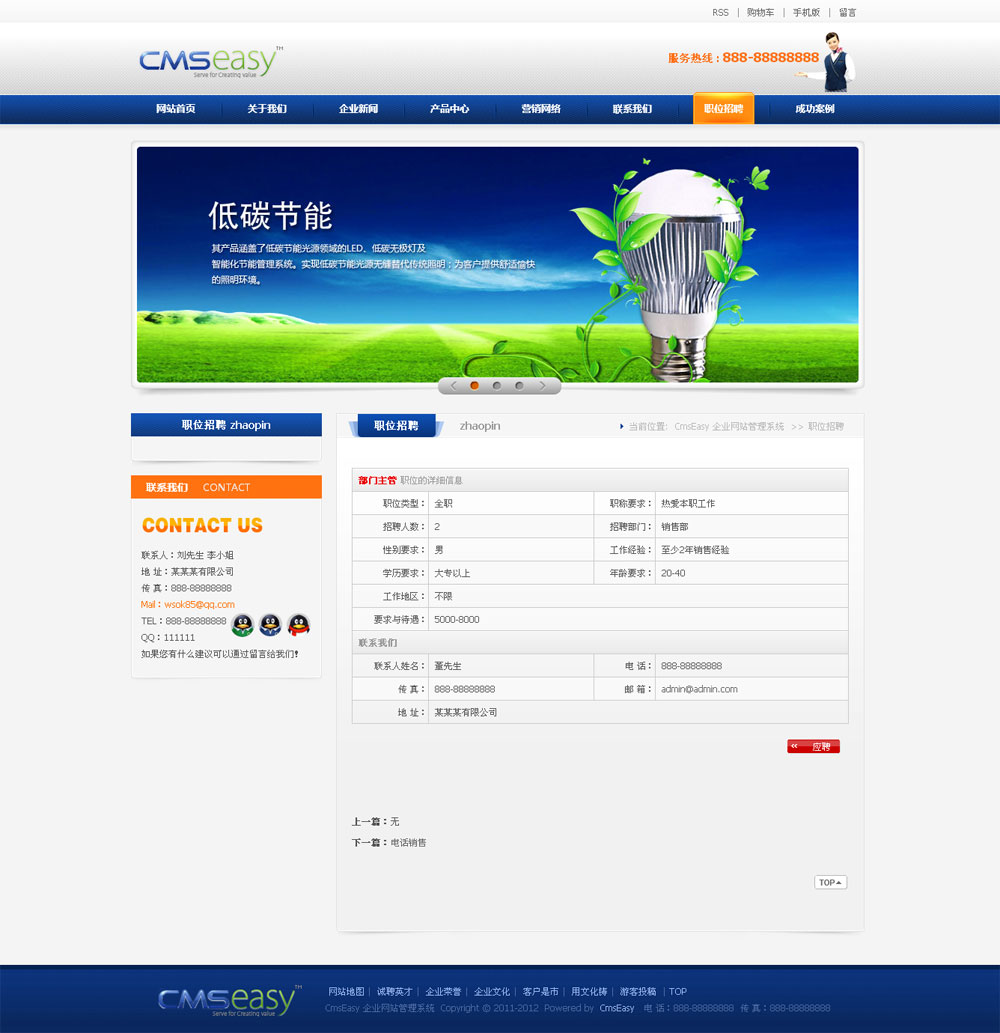Advance to the next banner slide arrow
The image size is (1000, 1033).
click(543, 385)
